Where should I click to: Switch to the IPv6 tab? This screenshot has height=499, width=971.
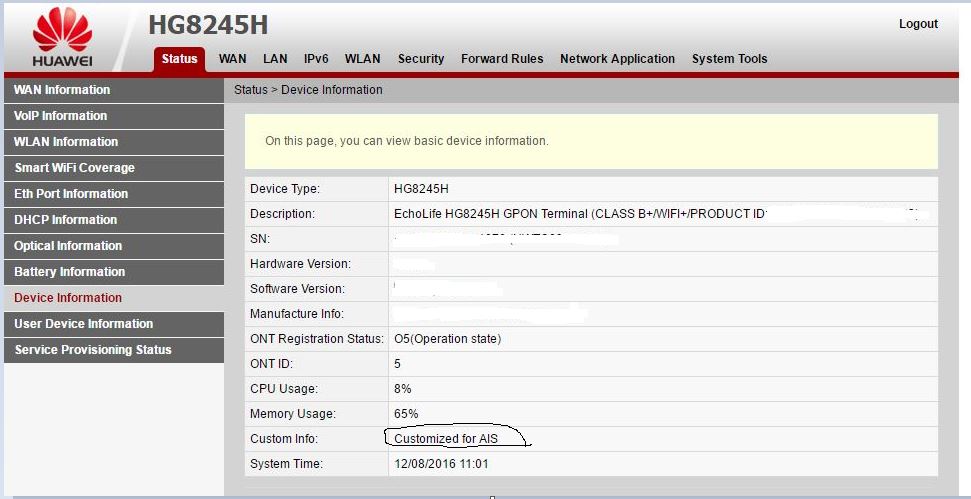pos(316,59)
